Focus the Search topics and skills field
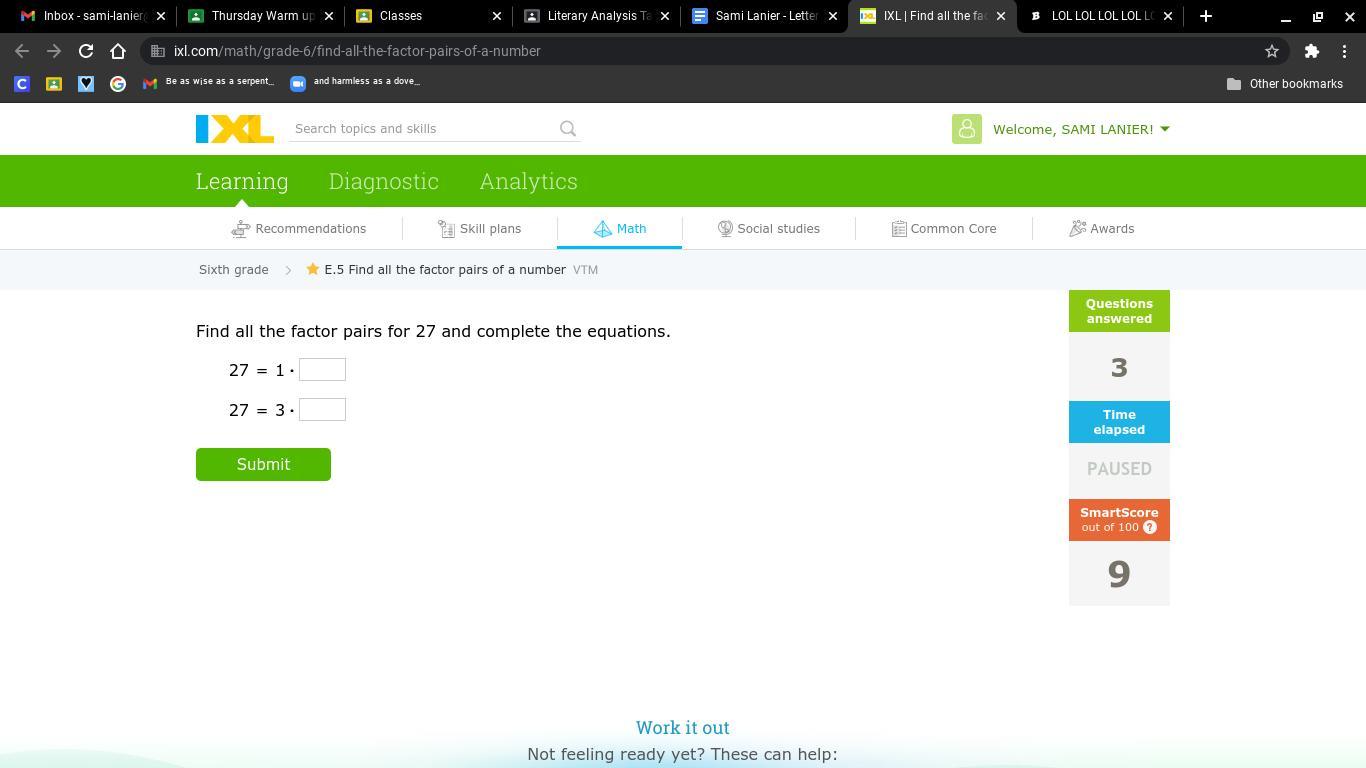The width and height of the screenshot is (1366, 768). pos(420,129)
